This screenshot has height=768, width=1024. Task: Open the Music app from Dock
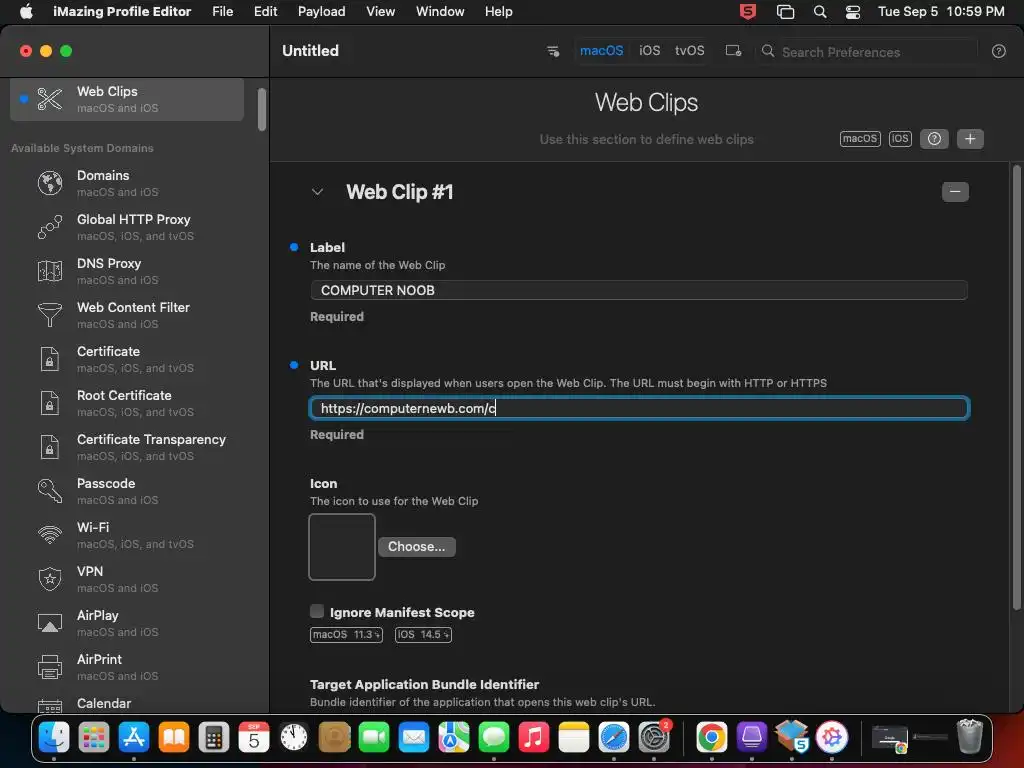(534, 737)
